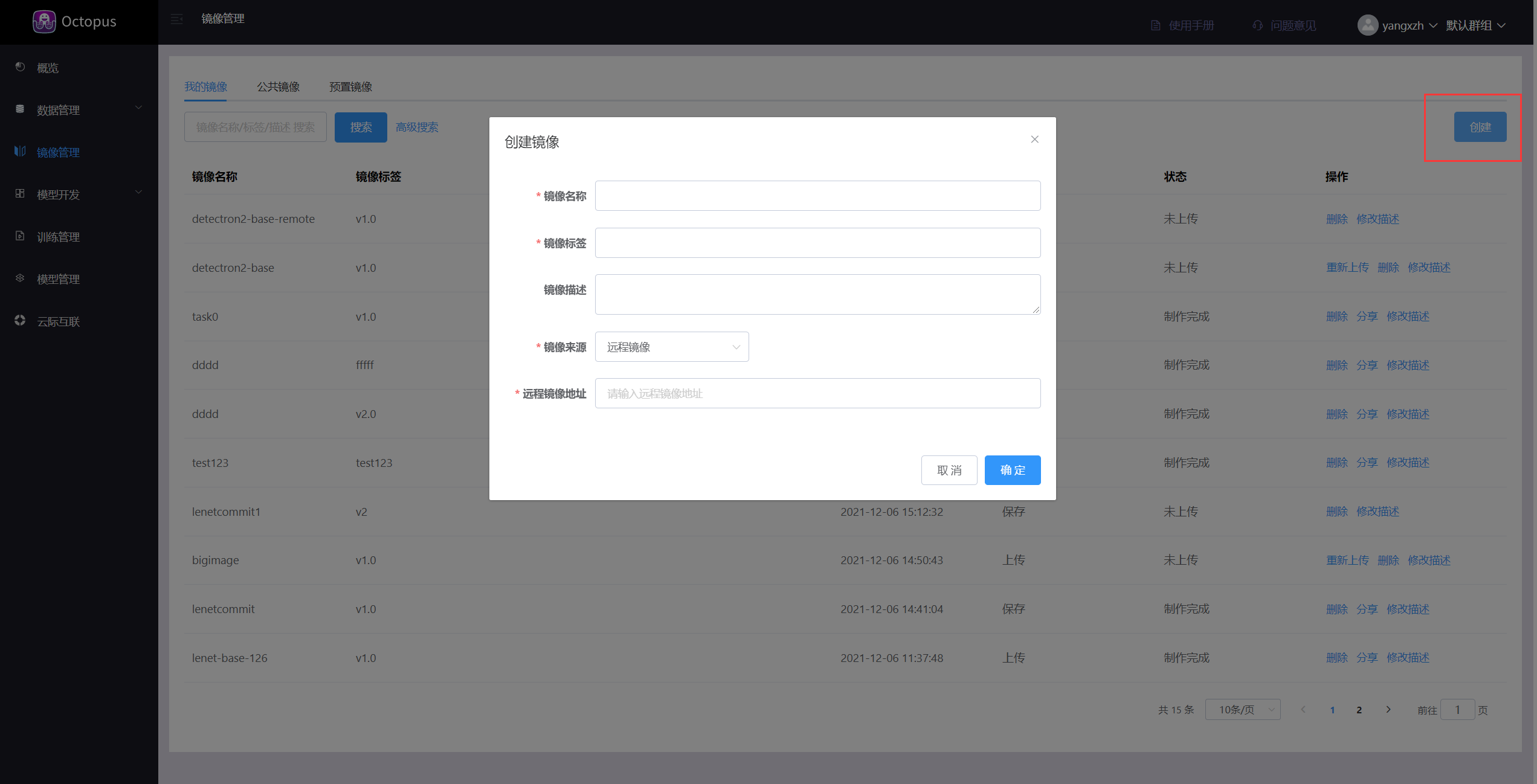The image size is (1537, 784).
Task: Click the data management (数据管理) database icon
Action: point(20,109)
